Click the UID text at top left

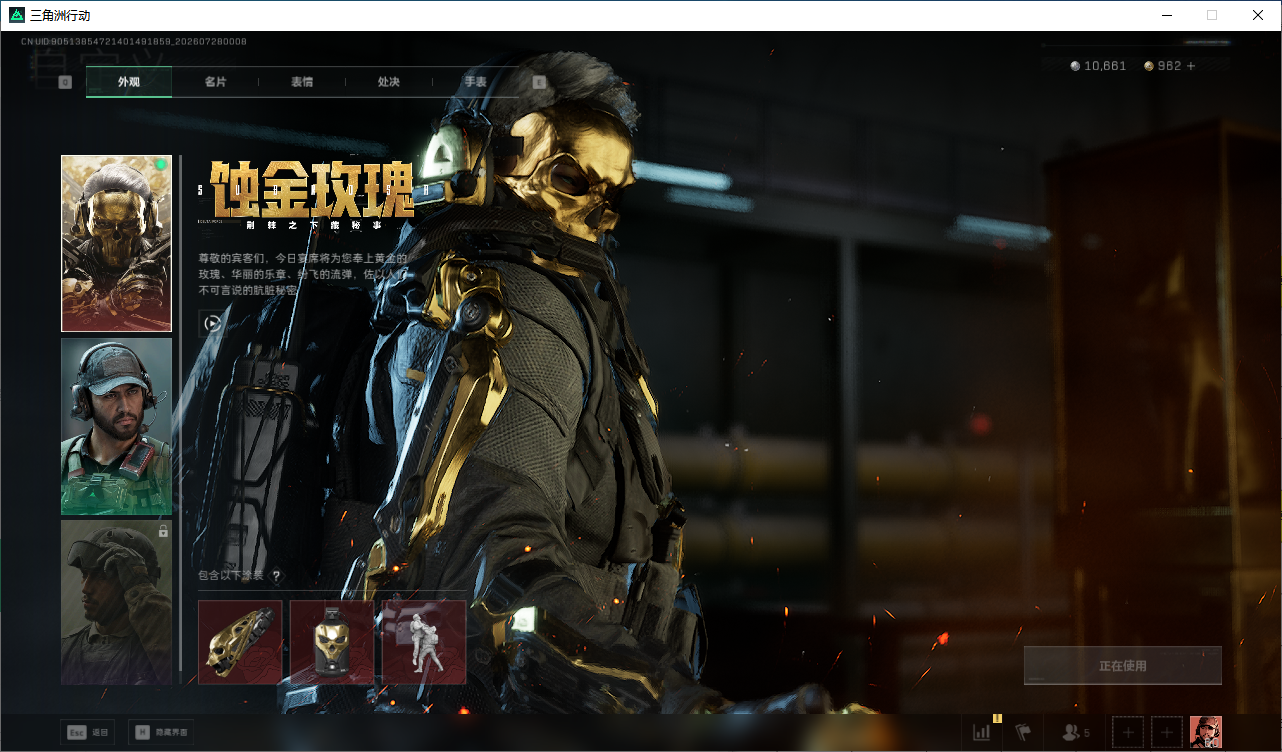tap(133, 41)
